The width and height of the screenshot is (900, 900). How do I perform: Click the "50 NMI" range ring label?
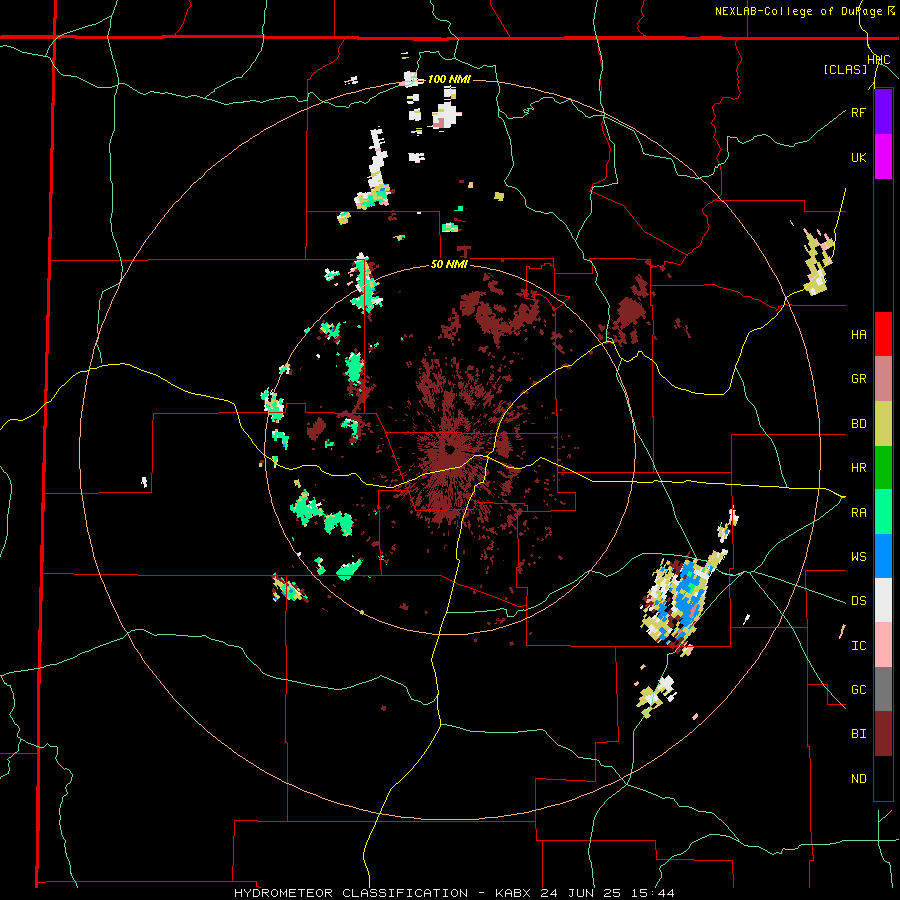click(x=449, y=265)
